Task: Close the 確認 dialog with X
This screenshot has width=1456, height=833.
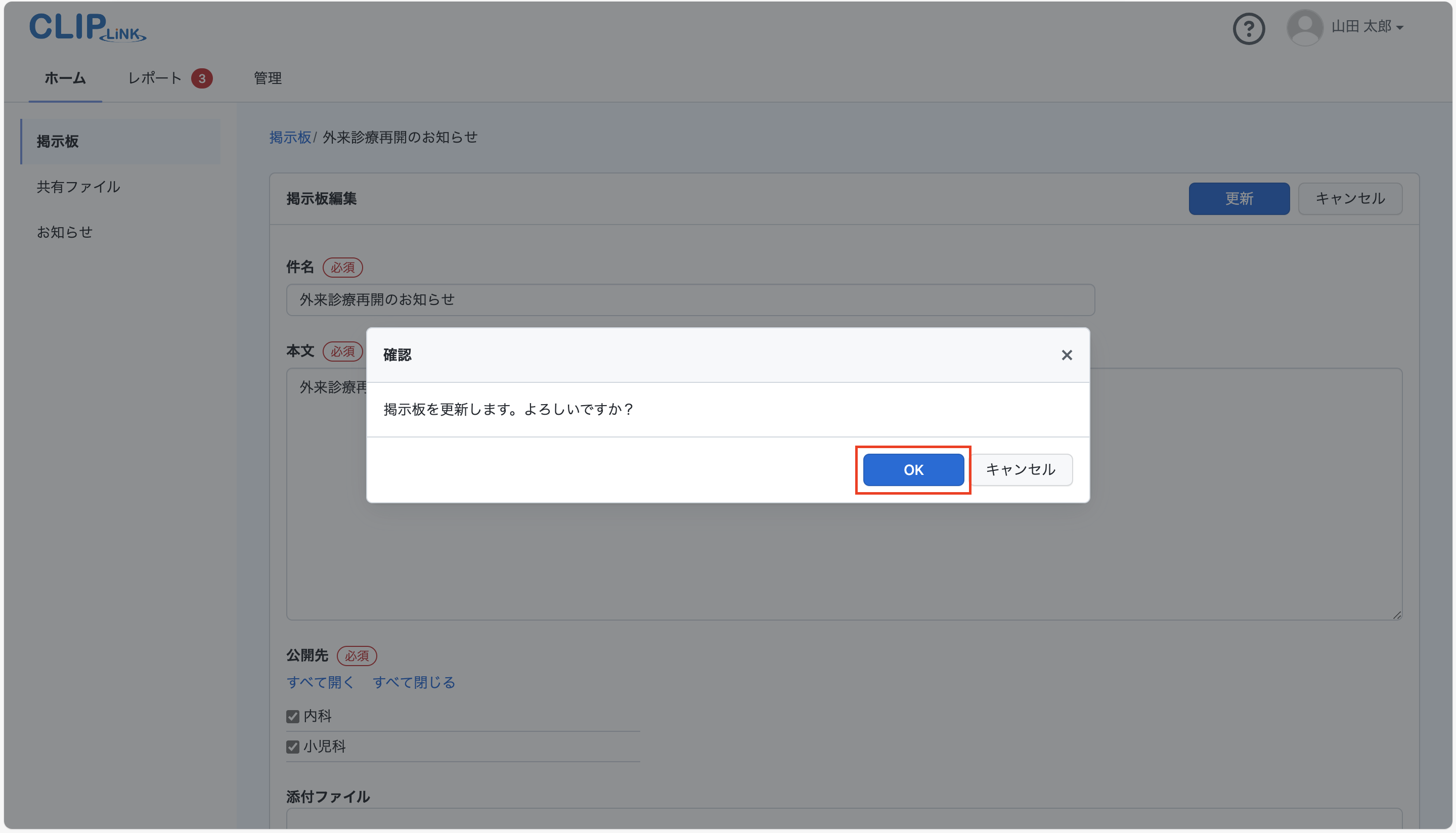Action: pos(1067,355)
